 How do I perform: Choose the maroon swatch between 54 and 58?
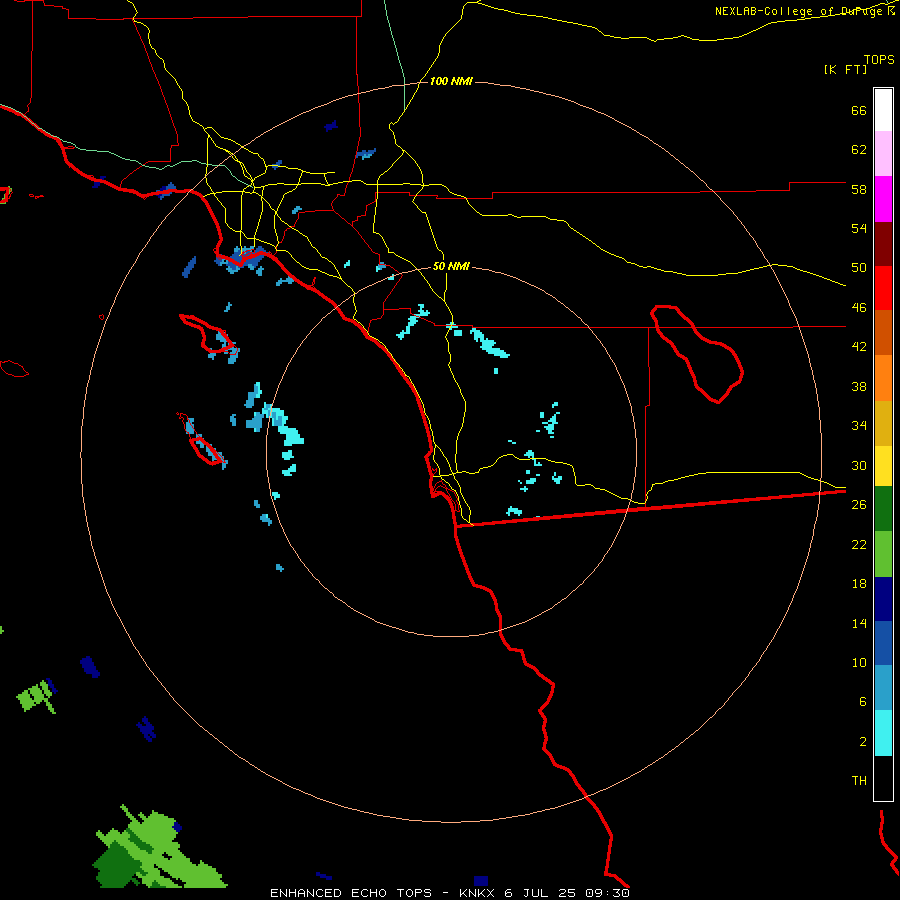point(883,244)
